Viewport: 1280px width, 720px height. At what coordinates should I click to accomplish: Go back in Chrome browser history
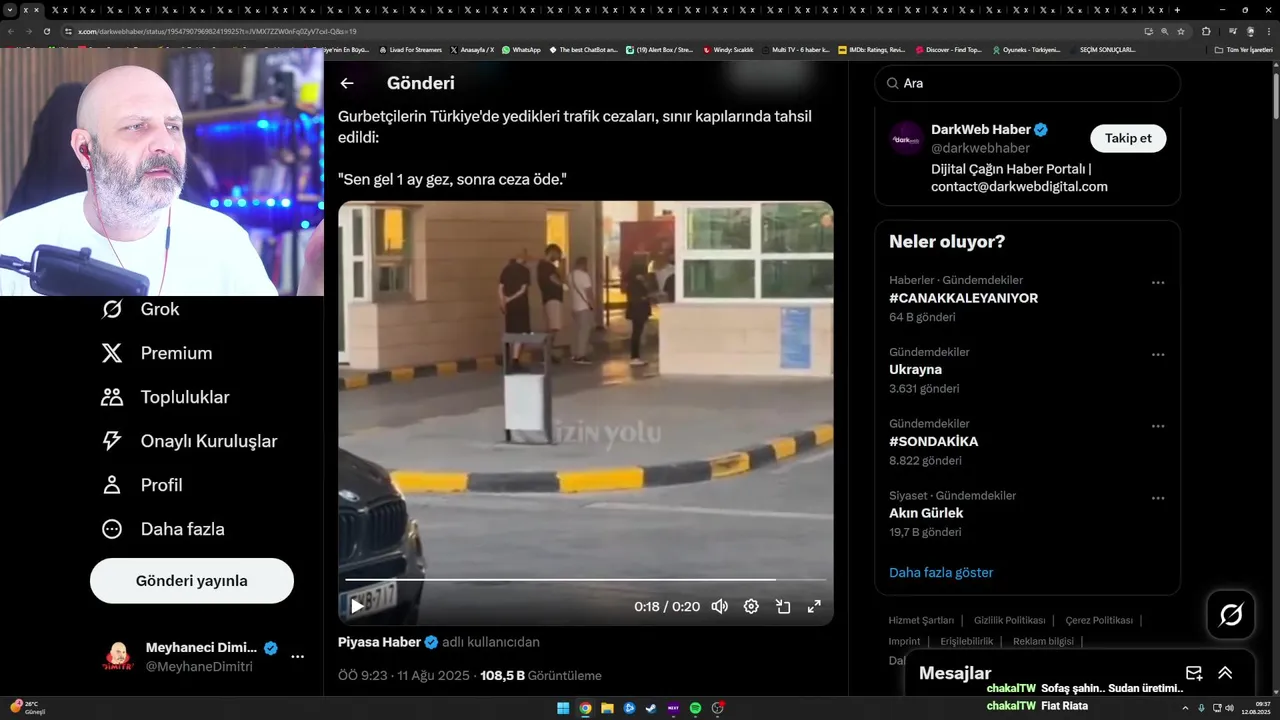[x=10, y=31]
